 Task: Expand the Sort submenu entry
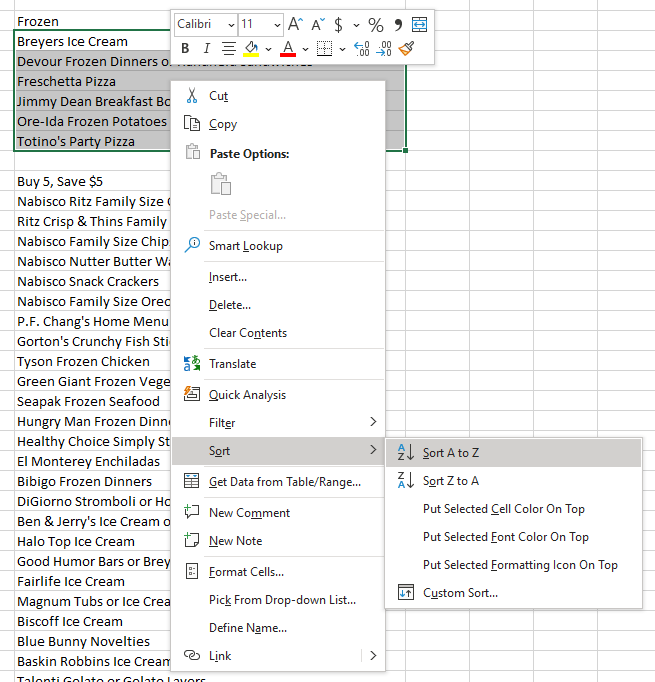click(x=278, y=451)
